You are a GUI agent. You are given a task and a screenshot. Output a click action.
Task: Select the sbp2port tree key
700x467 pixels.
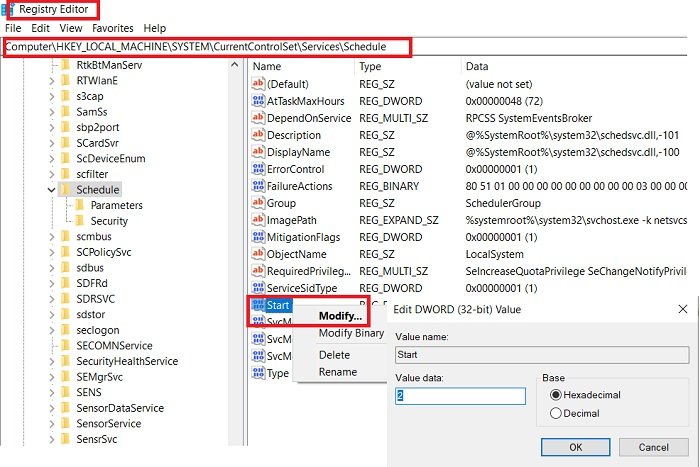point(98,127)
